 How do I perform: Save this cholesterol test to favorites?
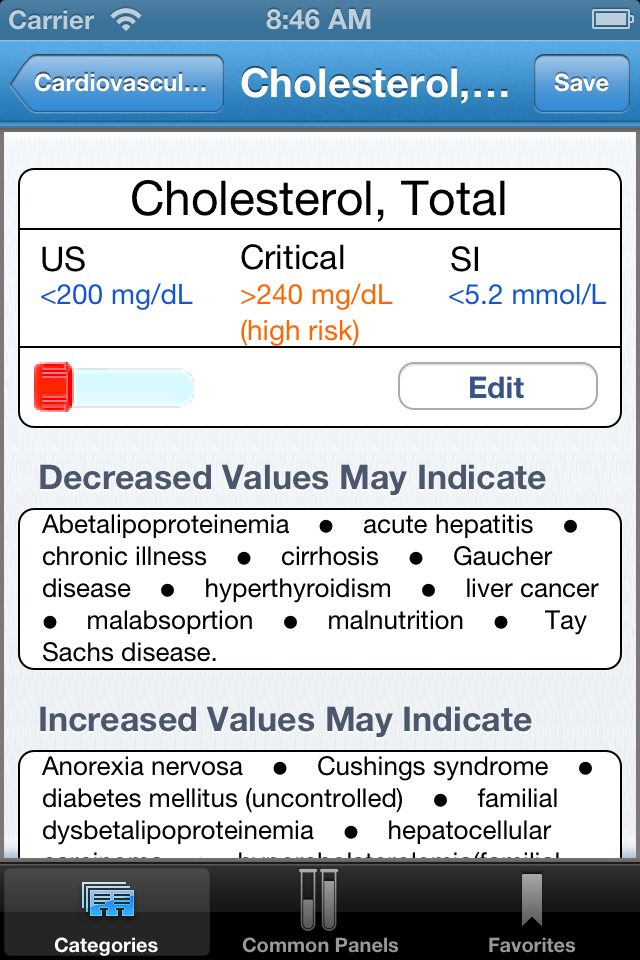581,83
